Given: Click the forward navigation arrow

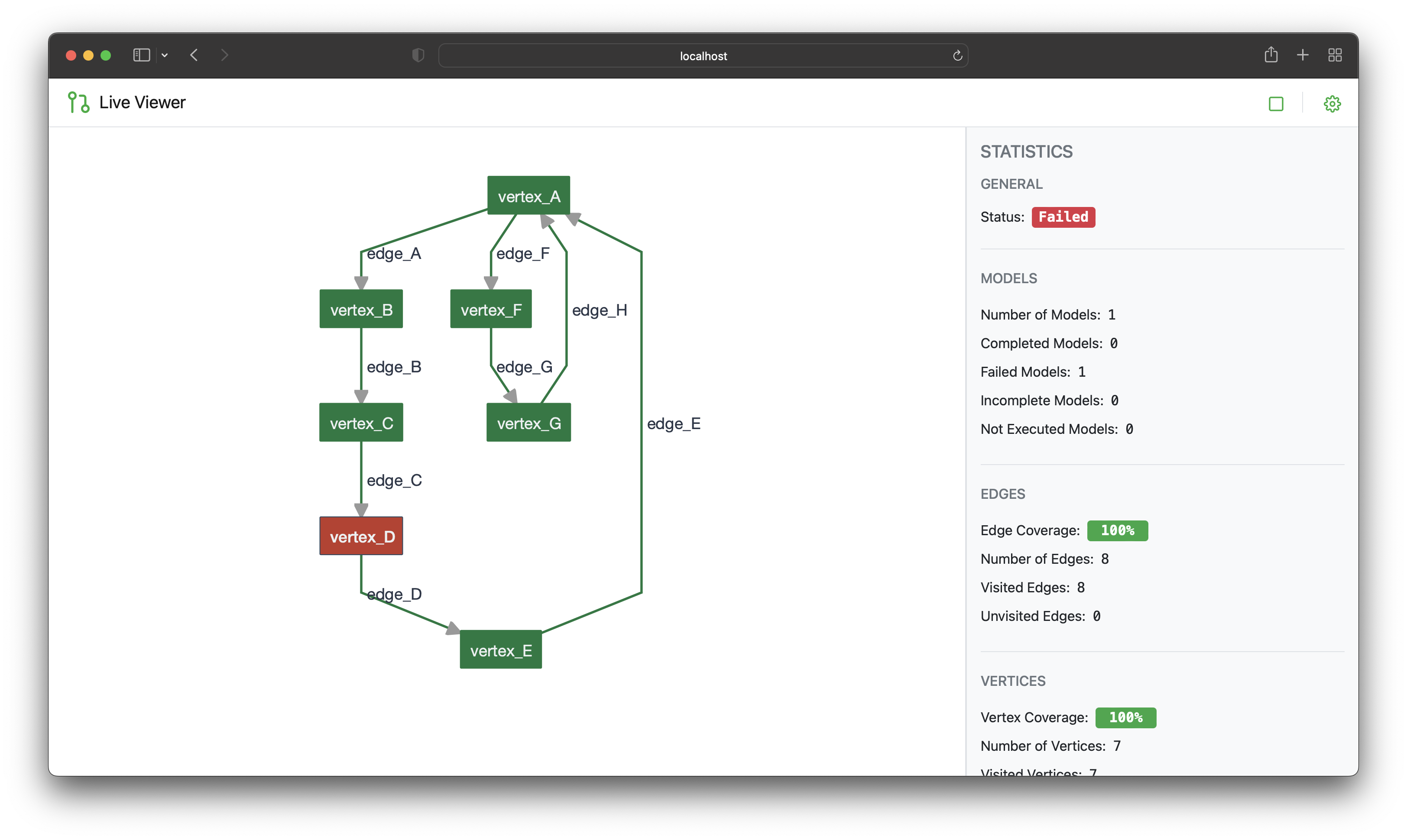Looking at the screenshot, I should [225, 55].
